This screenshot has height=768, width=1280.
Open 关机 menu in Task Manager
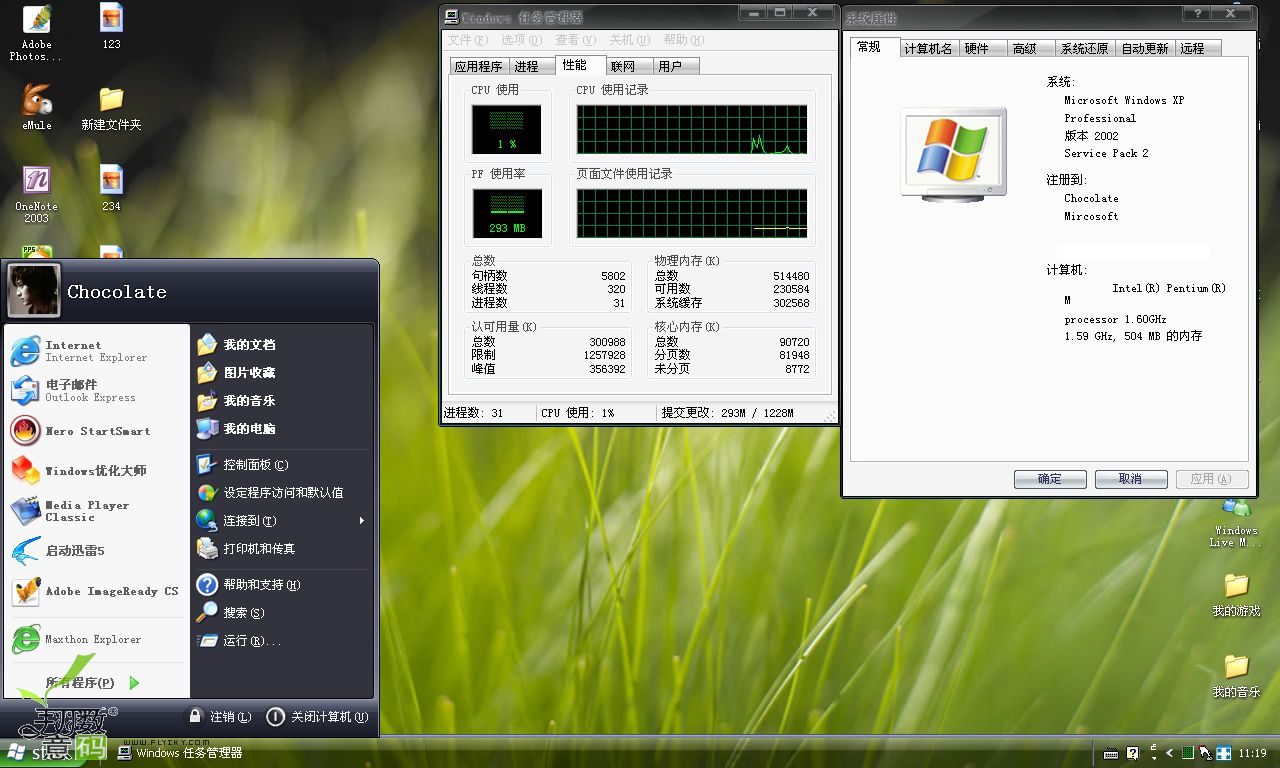click(x=629, y=40)
